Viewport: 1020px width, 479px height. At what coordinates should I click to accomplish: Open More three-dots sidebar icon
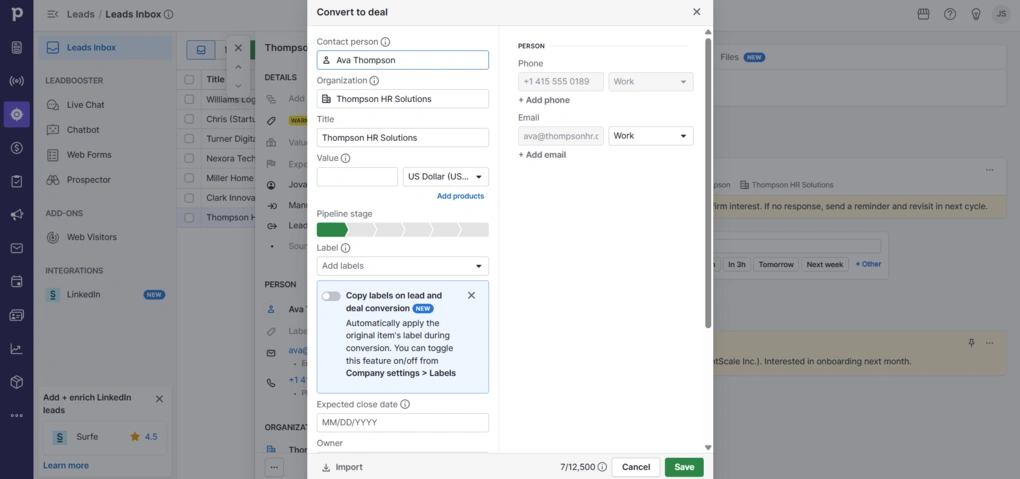pos(17,415)
